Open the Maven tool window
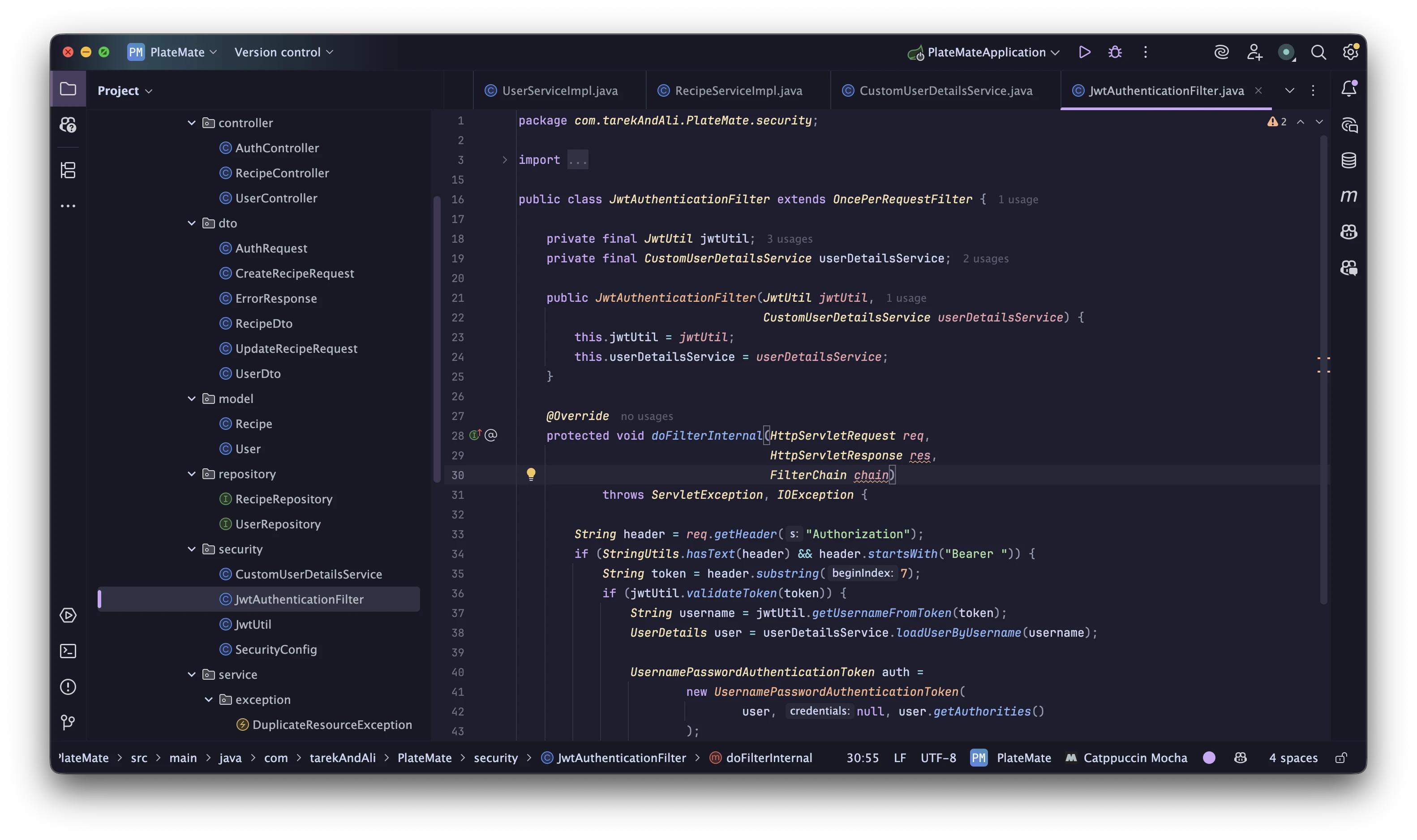Viewport: 1417px width, 840px height. 1348,197
